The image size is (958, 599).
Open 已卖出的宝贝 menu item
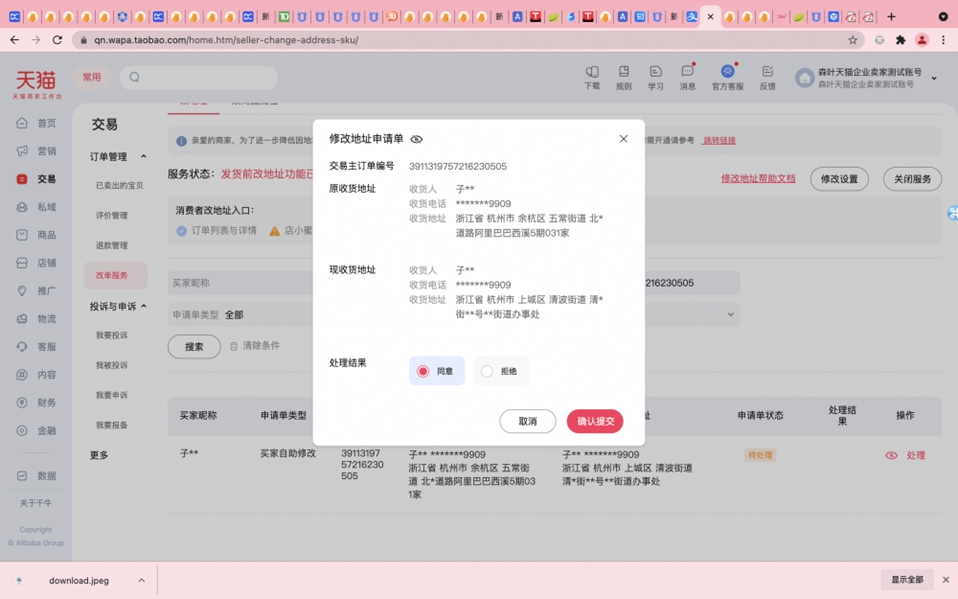[x=119, y=185]
